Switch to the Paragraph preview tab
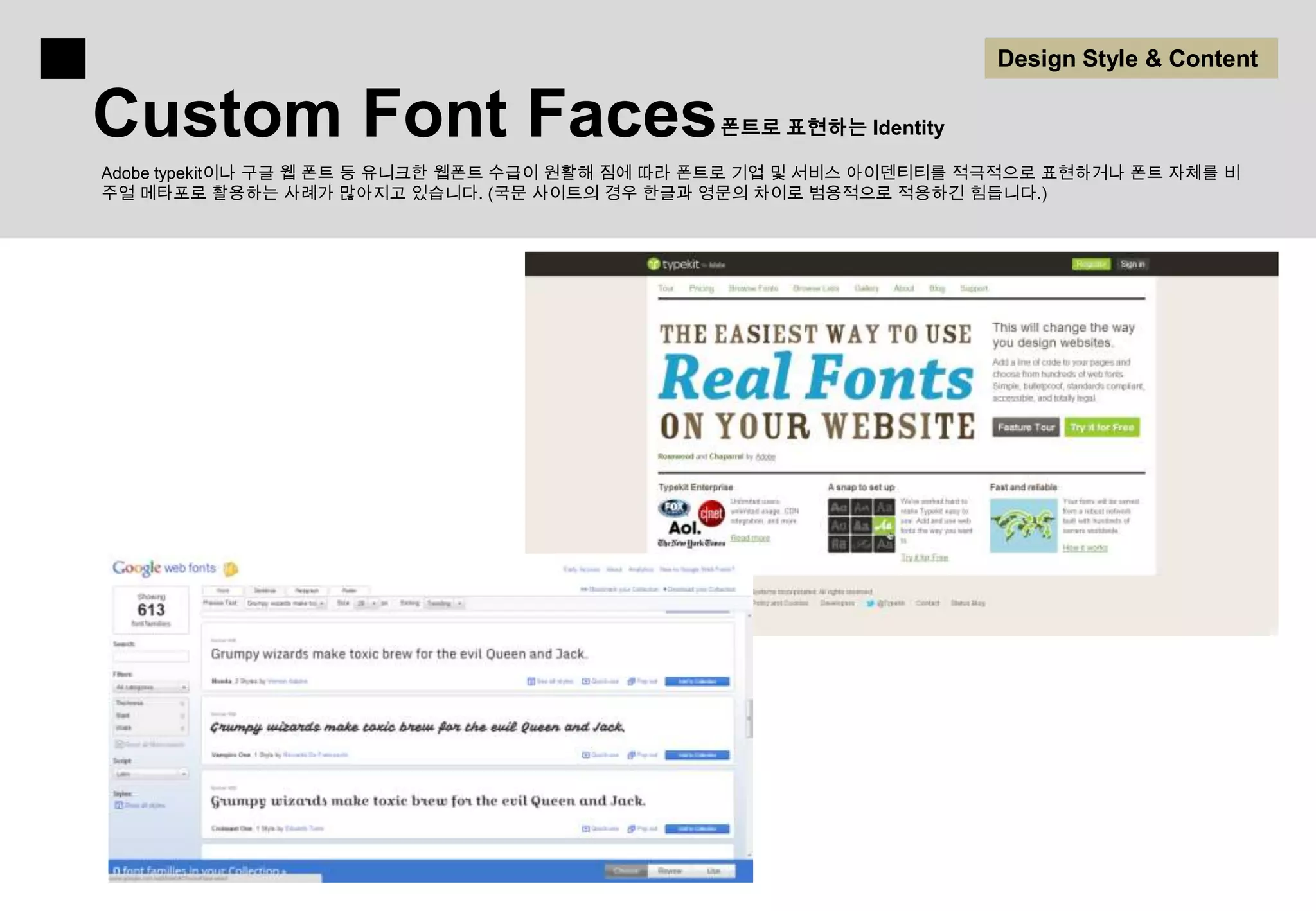1316x911 pixels. click(x=307, y=590)
